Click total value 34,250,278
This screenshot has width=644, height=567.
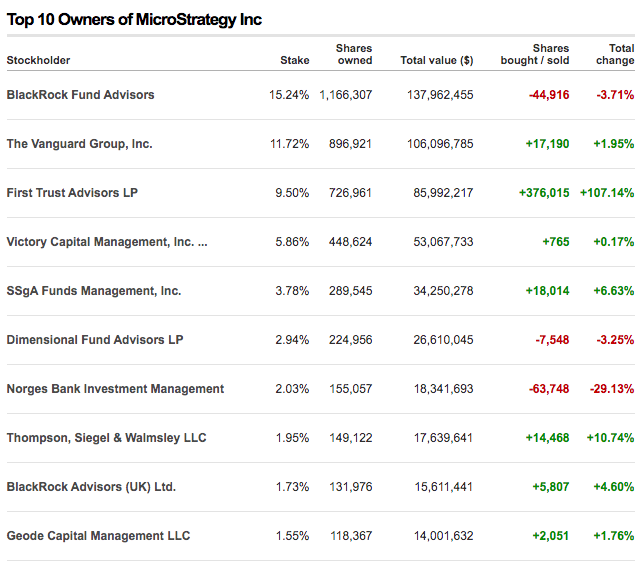pos(443,291)
